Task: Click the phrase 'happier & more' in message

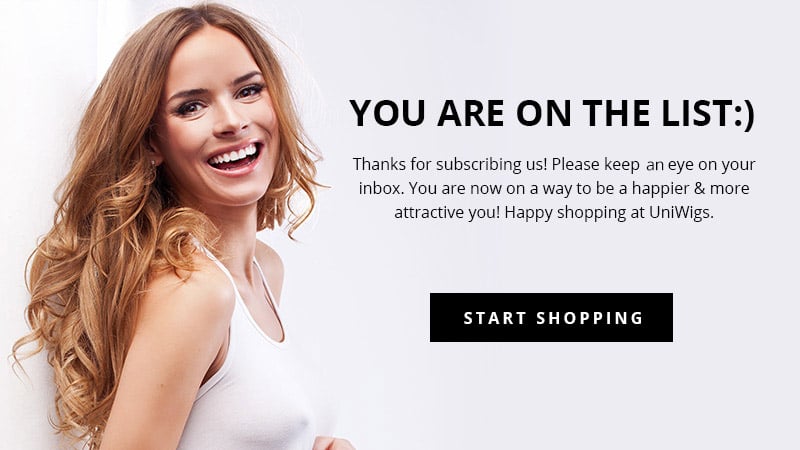Action: 691,188
